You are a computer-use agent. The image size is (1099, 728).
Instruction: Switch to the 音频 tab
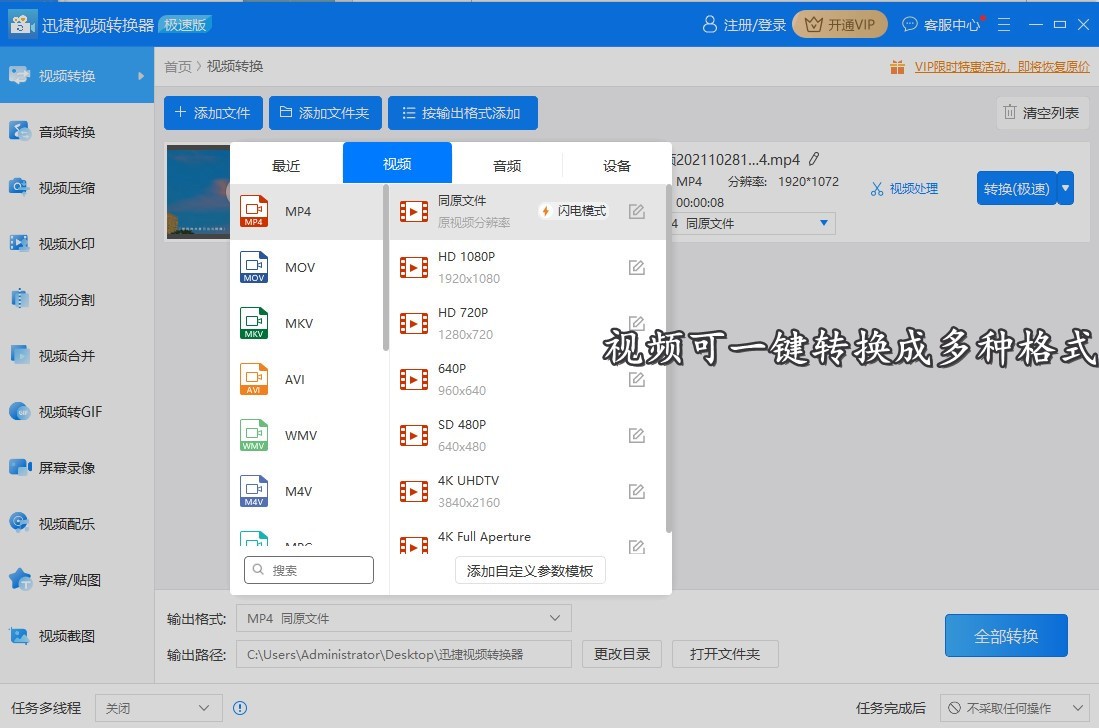(507, 165)
